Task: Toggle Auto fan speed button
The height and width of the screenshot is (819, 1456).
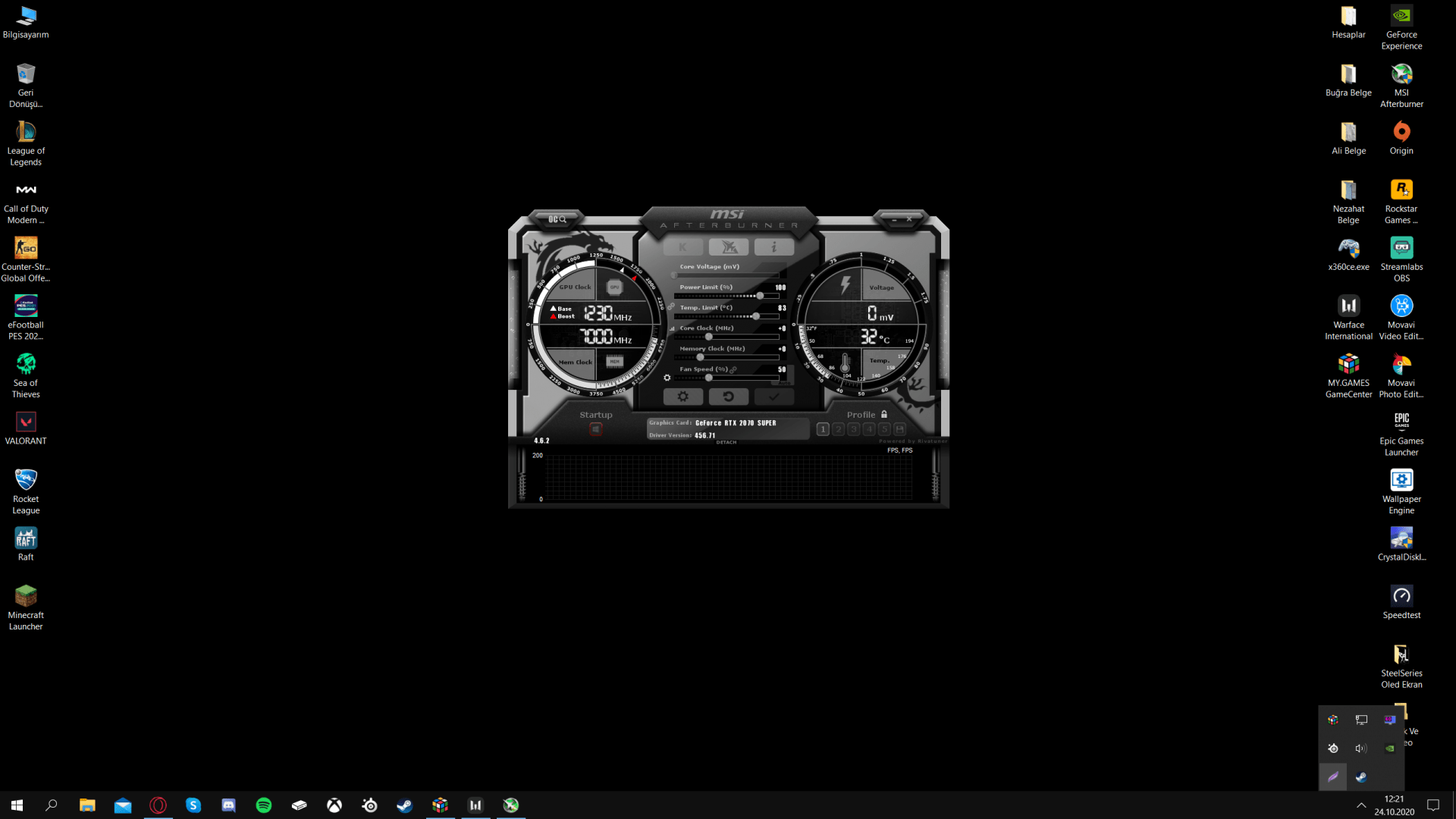Action: click(x=786, y=382)
